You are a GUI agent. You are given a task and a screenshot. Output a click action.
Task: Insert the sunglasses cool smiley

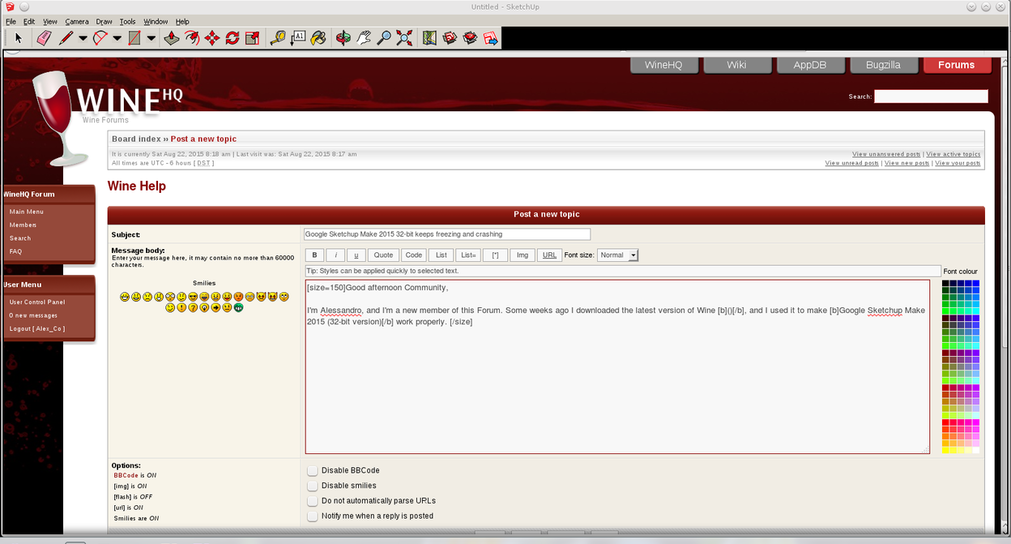coord(193,296)
